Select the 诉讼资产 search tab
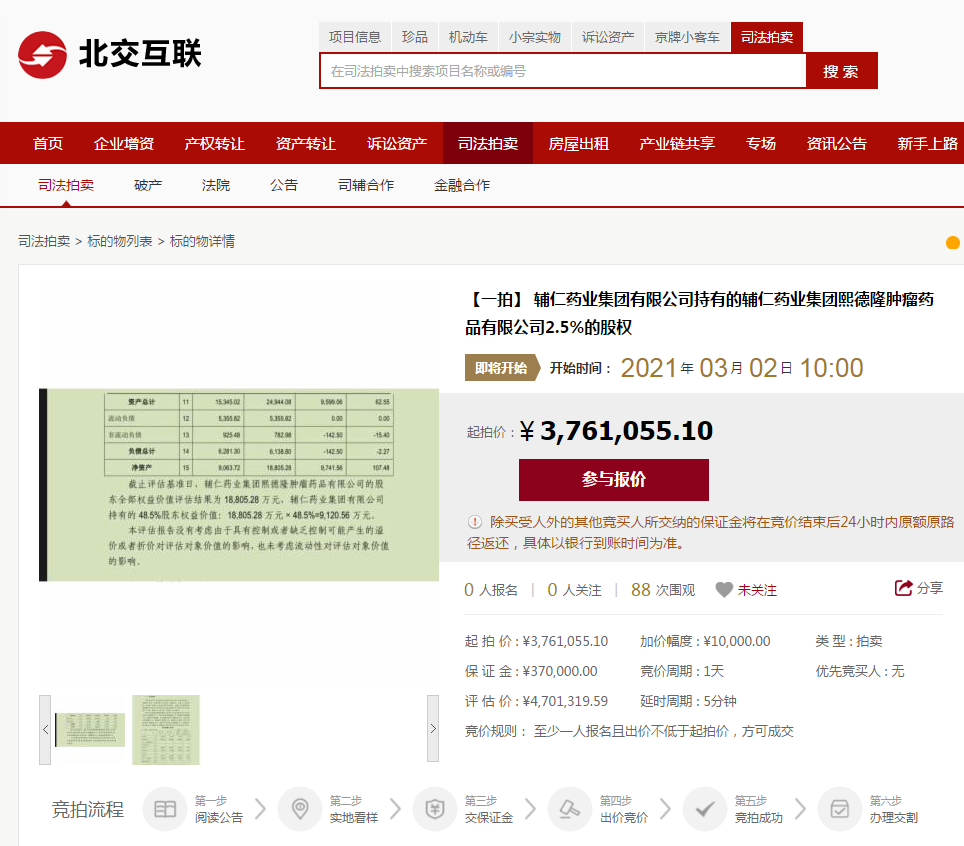The image size is (964, 846). pyautogui.click(x=608, y=37)
